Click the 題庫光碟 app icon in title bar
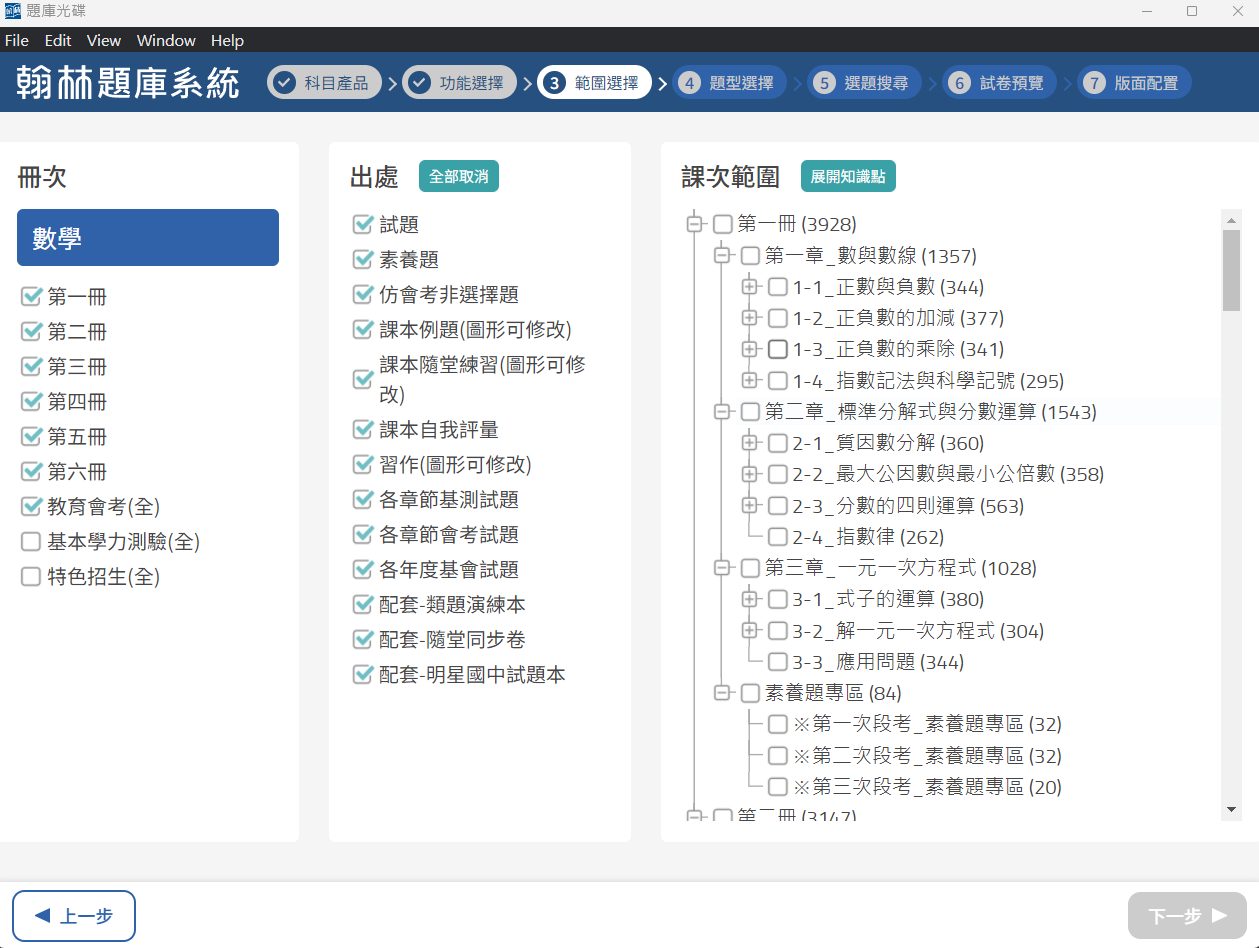The height and width of the screenshot is (948, 1259). pos(12,12)
